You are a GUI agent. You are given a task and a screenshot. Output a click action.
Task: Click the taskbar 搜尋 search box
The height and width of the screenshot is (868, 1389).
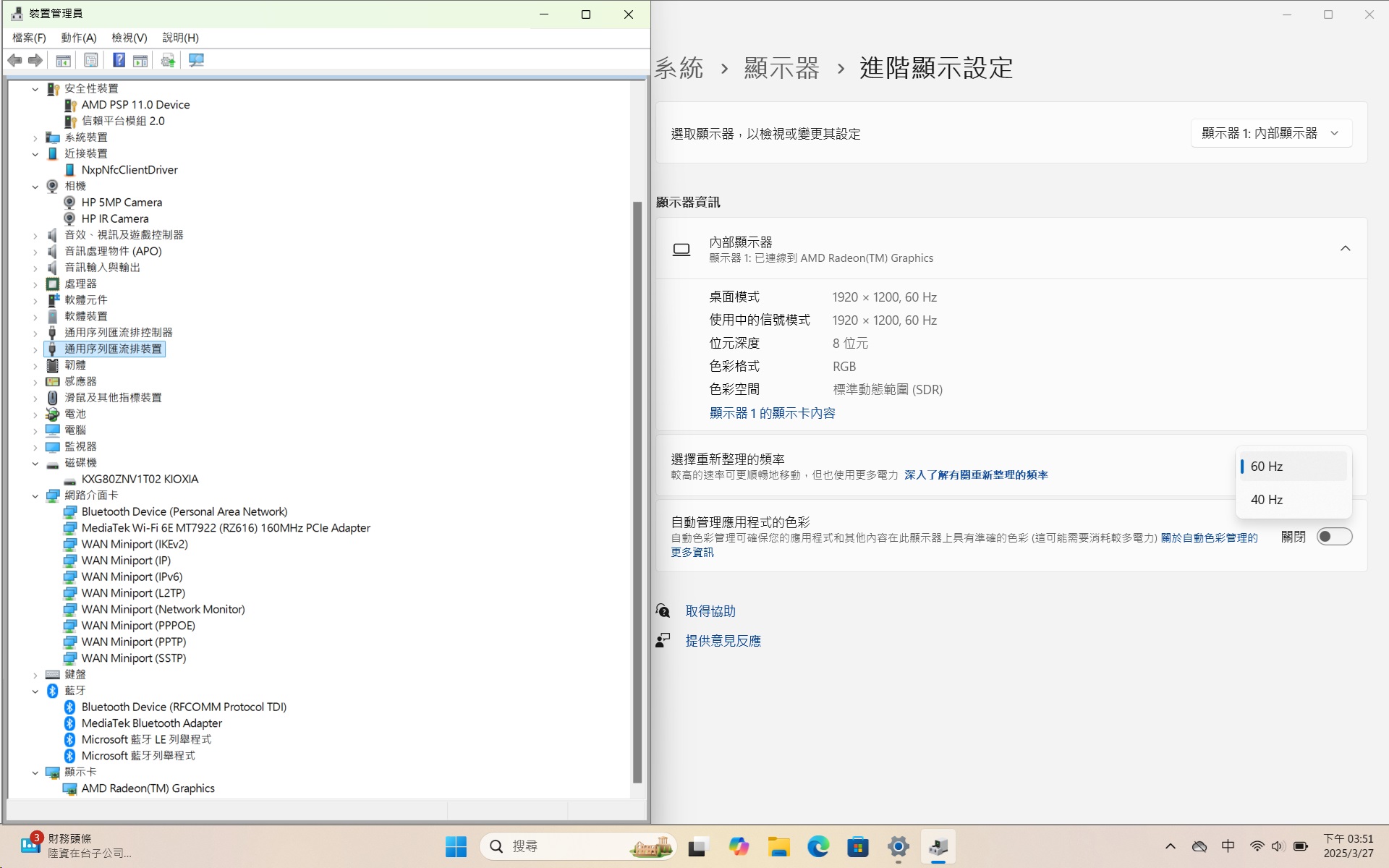[577, 846]
